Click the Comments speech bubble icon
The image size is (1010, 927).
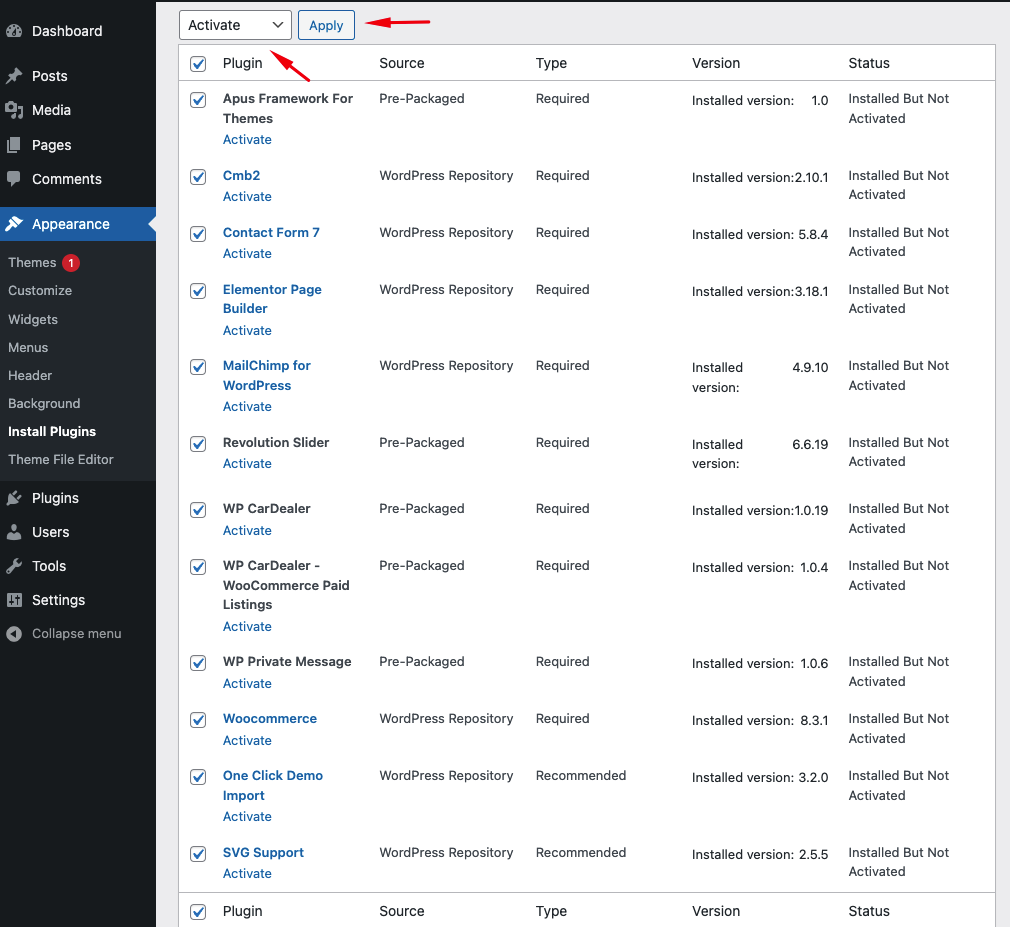coord(14,179)
